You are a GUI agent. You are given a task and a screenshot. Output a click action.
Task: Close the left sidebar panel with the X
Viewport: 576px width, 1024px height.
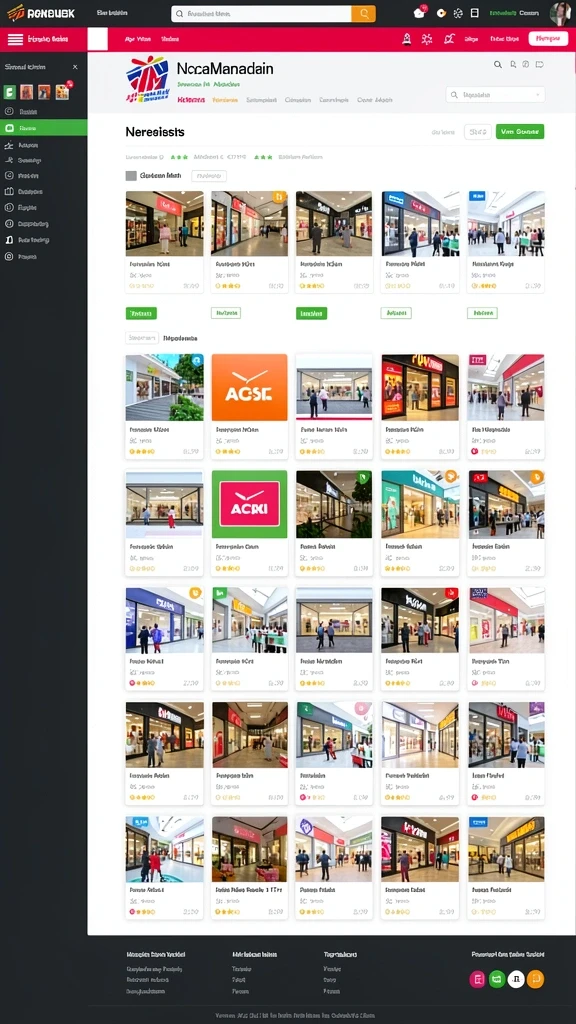point(75,67)
